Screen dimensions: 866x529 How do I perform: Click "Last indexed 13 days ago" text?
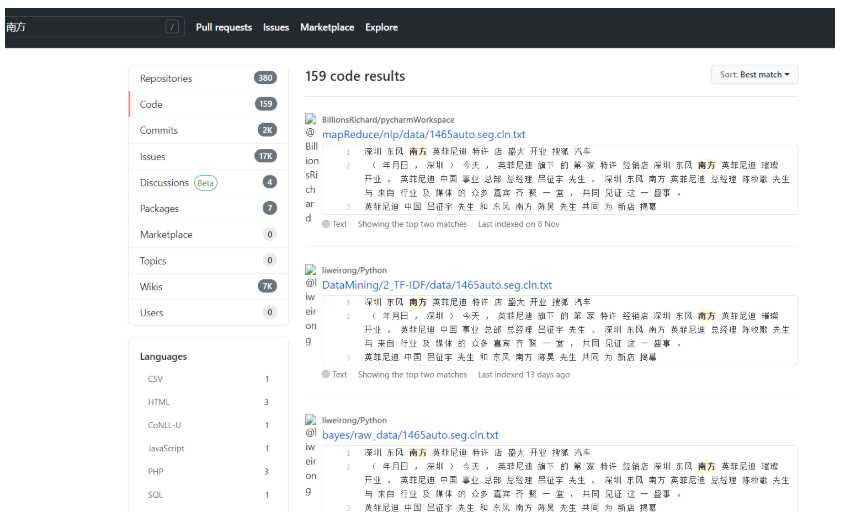[x=524, y=374]
